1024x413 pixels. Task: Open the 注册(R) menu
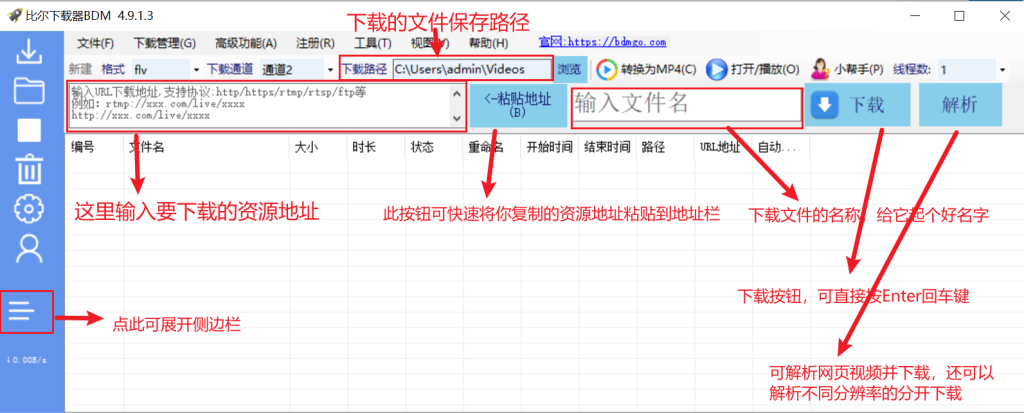point(315,43)
